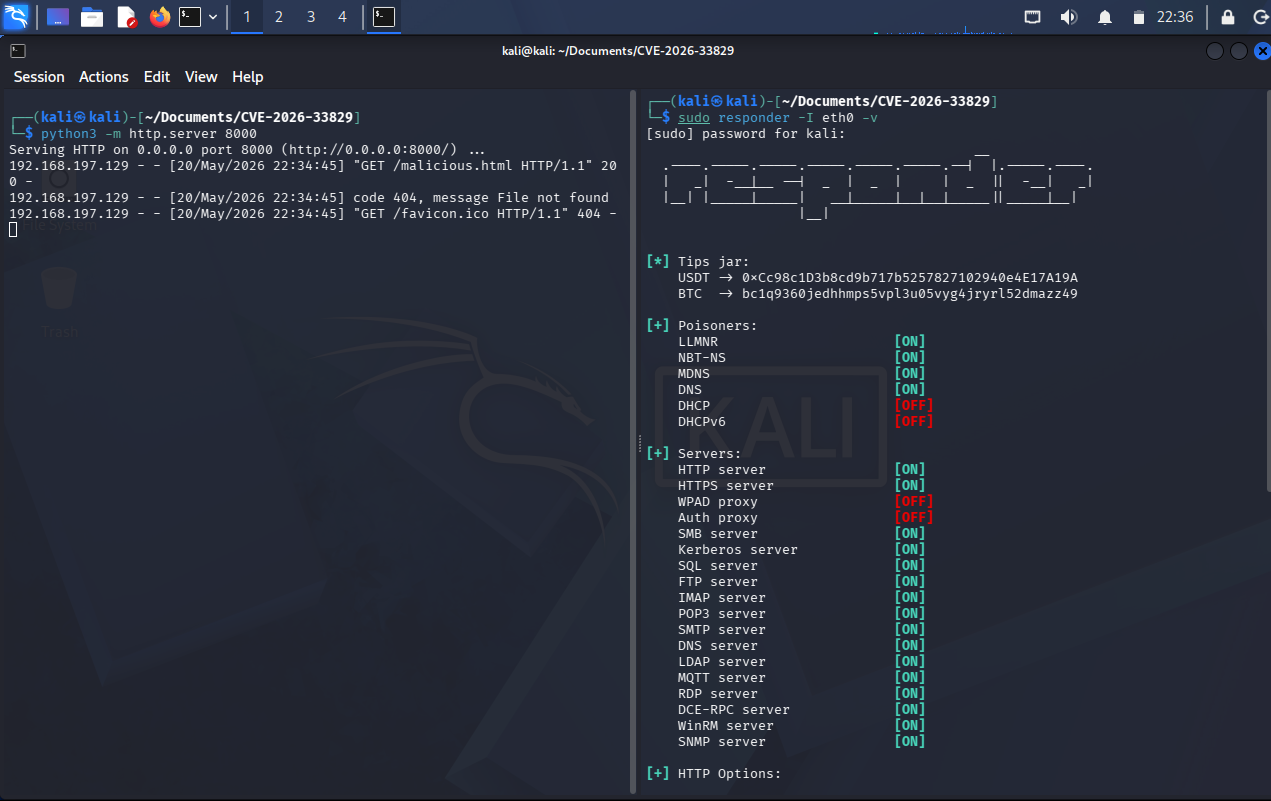Click the 'SMB server' label
Image resolution: width=1271 pixels, height=801 pixels.
pyautogui.click(x=718, y=533)
